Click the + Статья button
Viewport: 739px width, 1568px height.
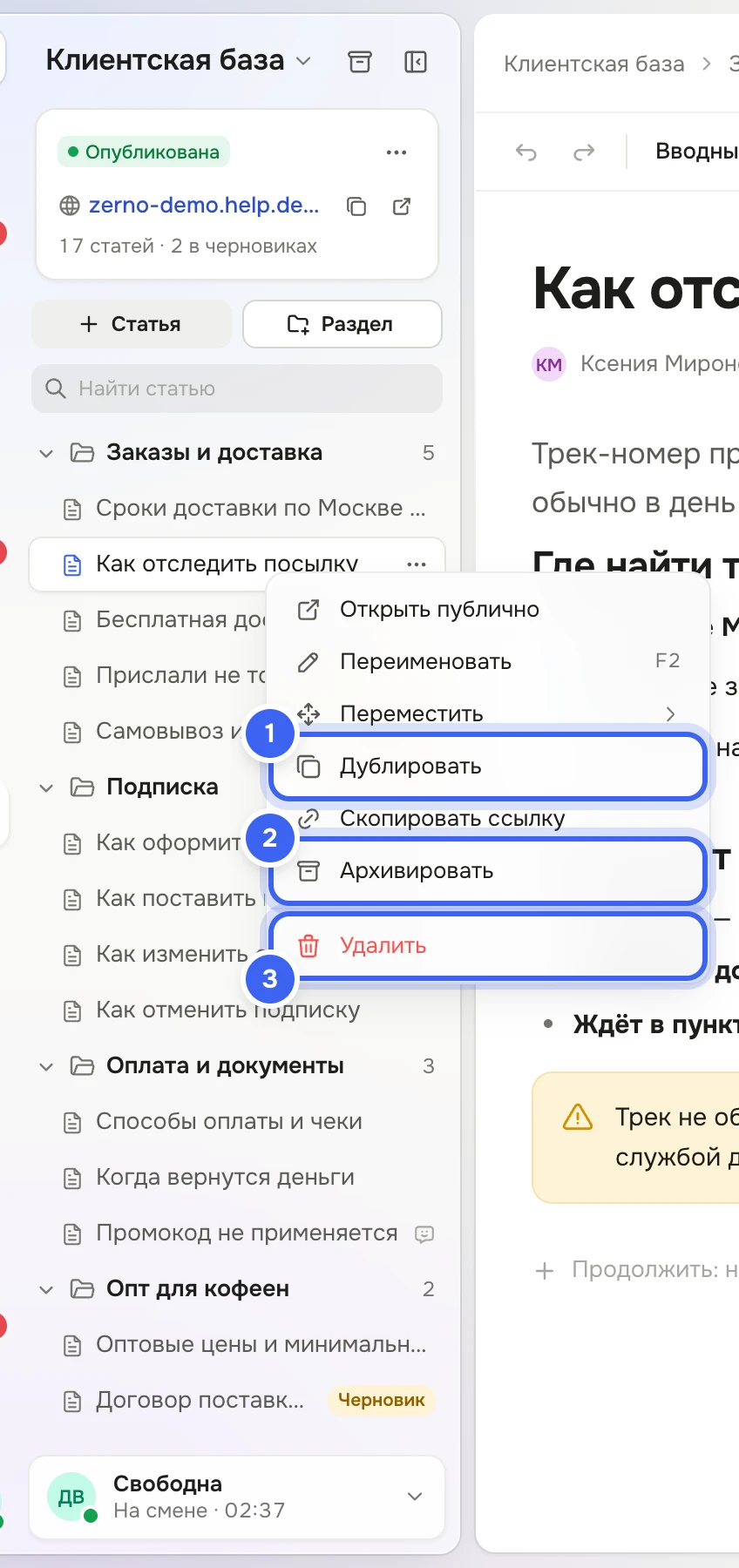[x=132, y=324]
